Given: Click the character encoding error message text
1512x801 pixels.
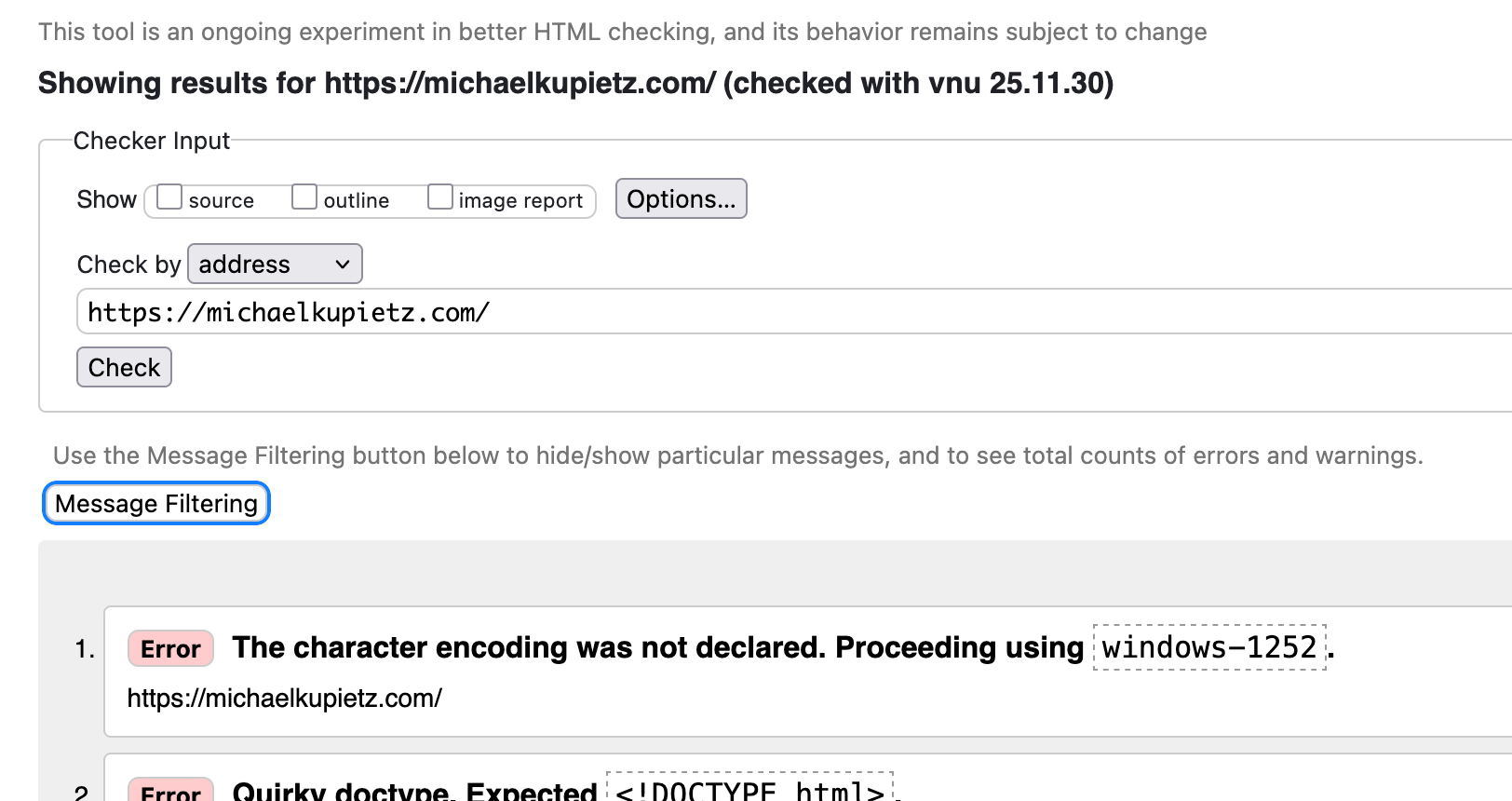Looking at the screenshot, I should 656,647.
